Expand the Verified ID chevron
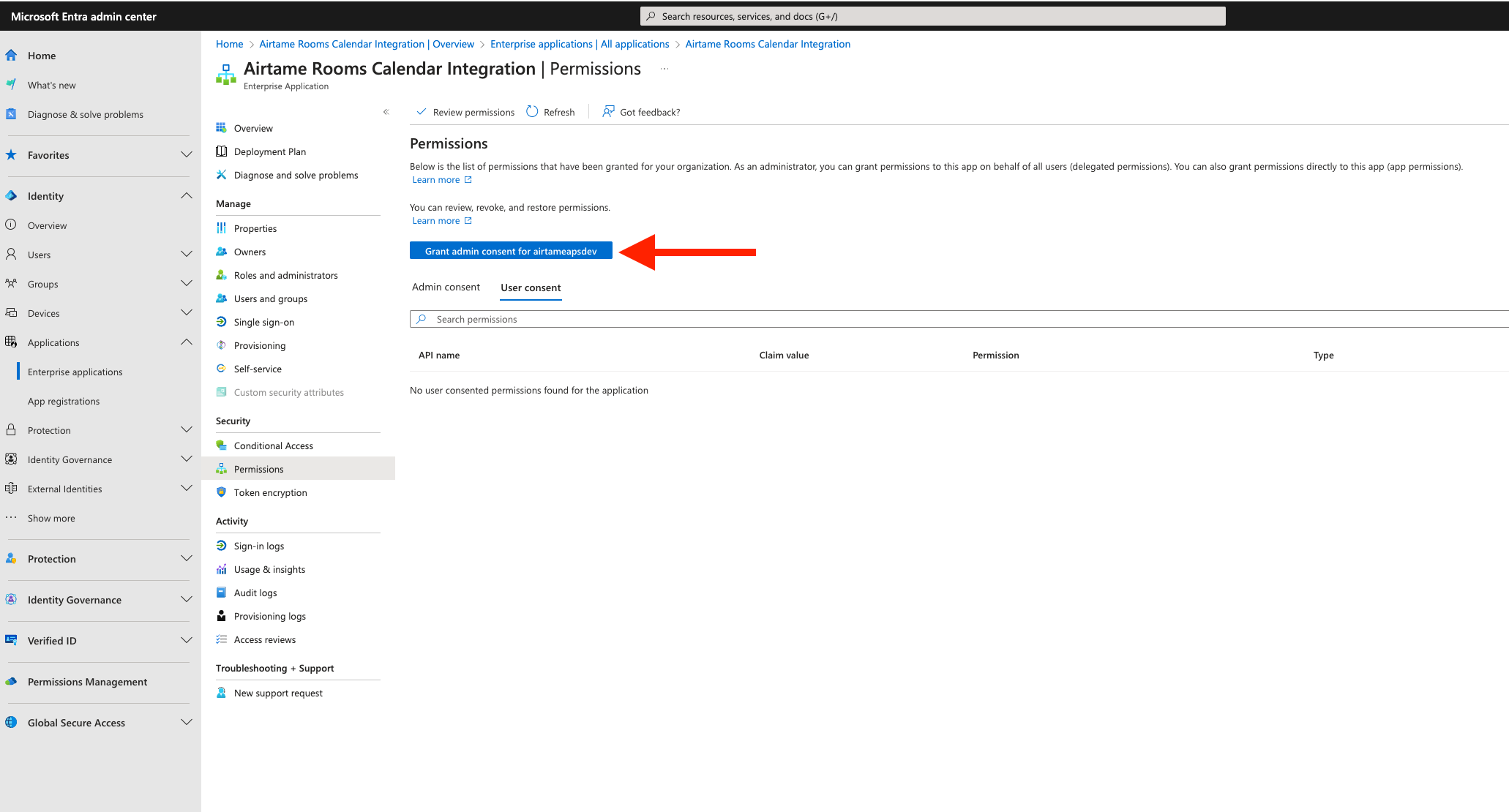Viewport: 1509px width, 812px height. (187, 641)
